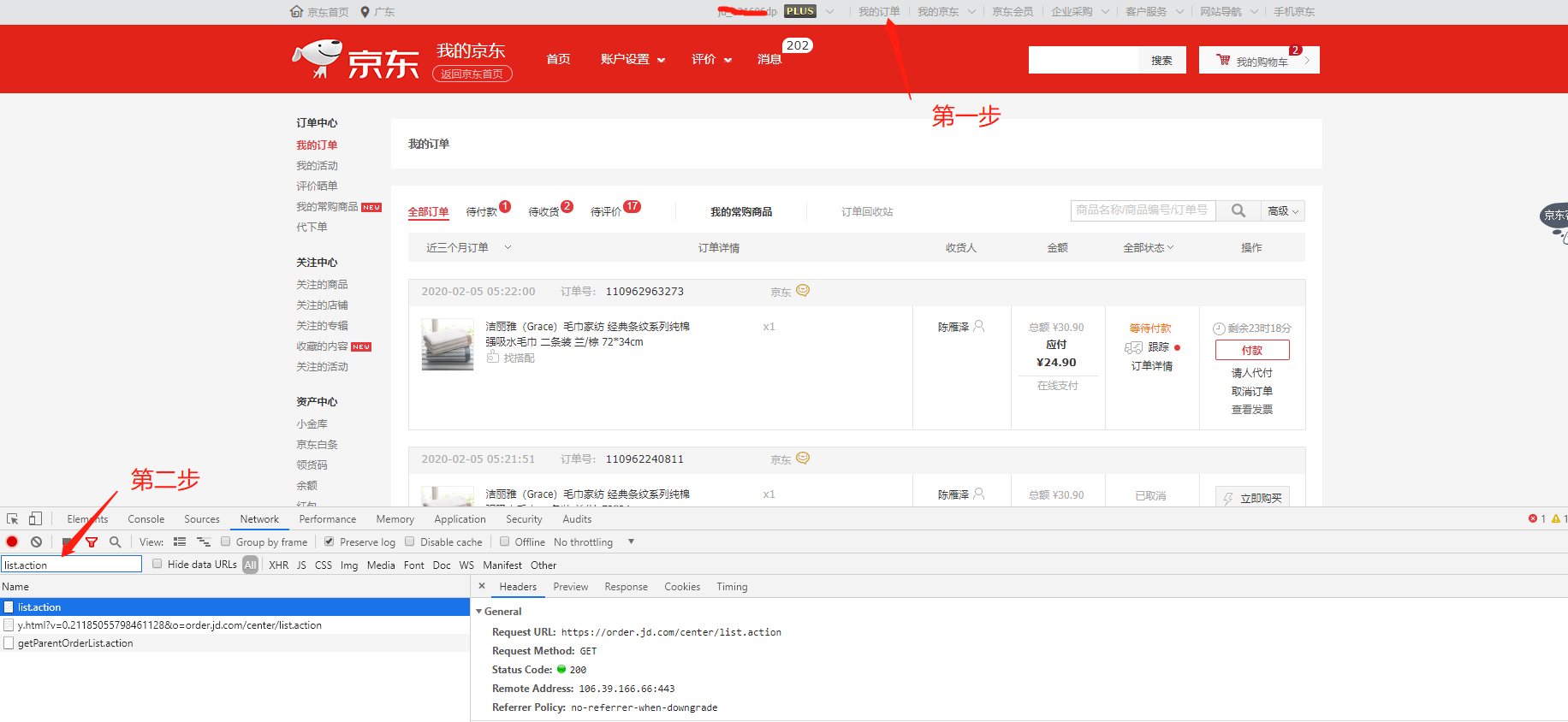
Task: Expand the 网站导航 top menu
Action: point(1228,11)
